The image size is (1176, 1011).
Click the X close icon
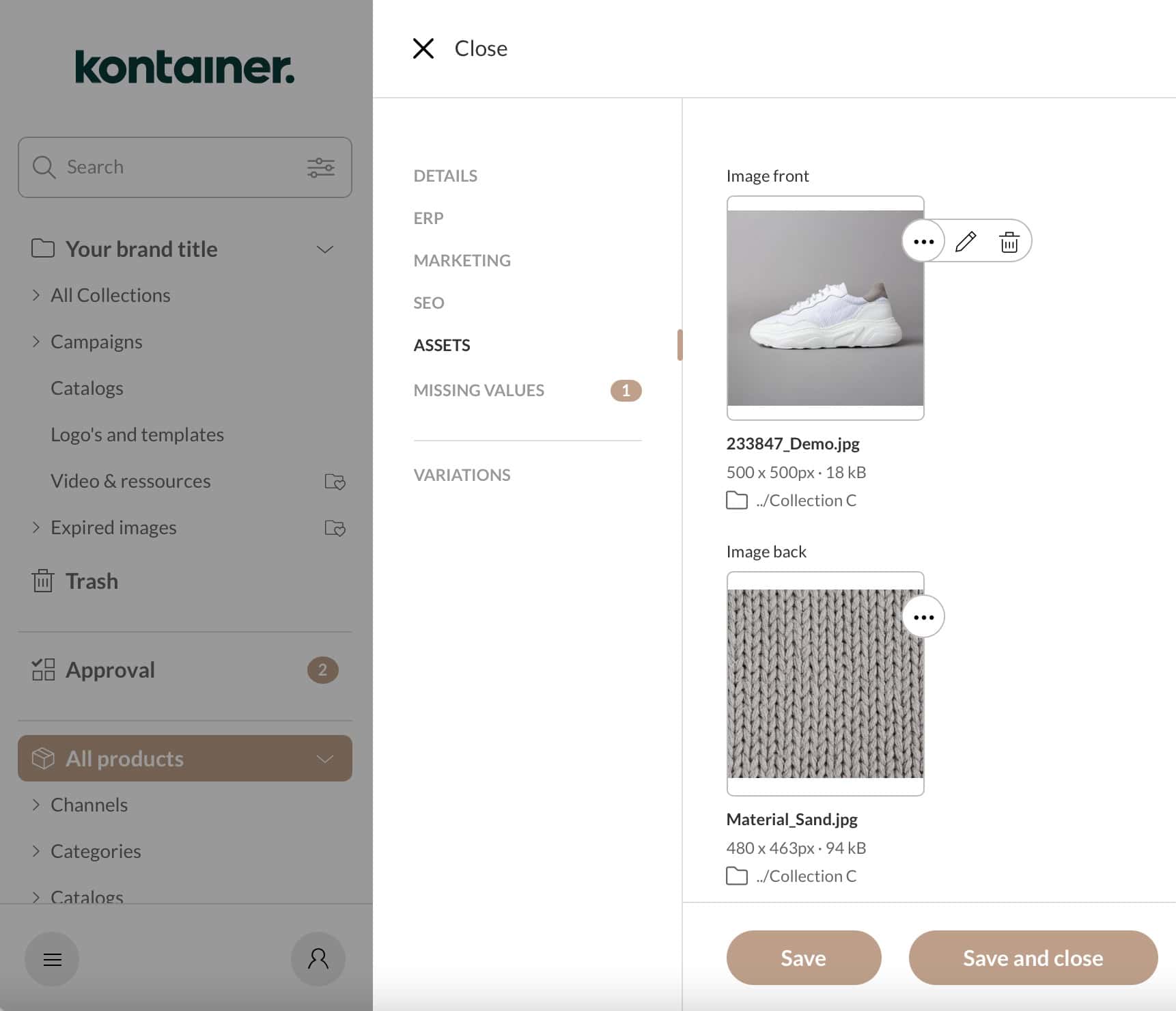click(423, 49)
